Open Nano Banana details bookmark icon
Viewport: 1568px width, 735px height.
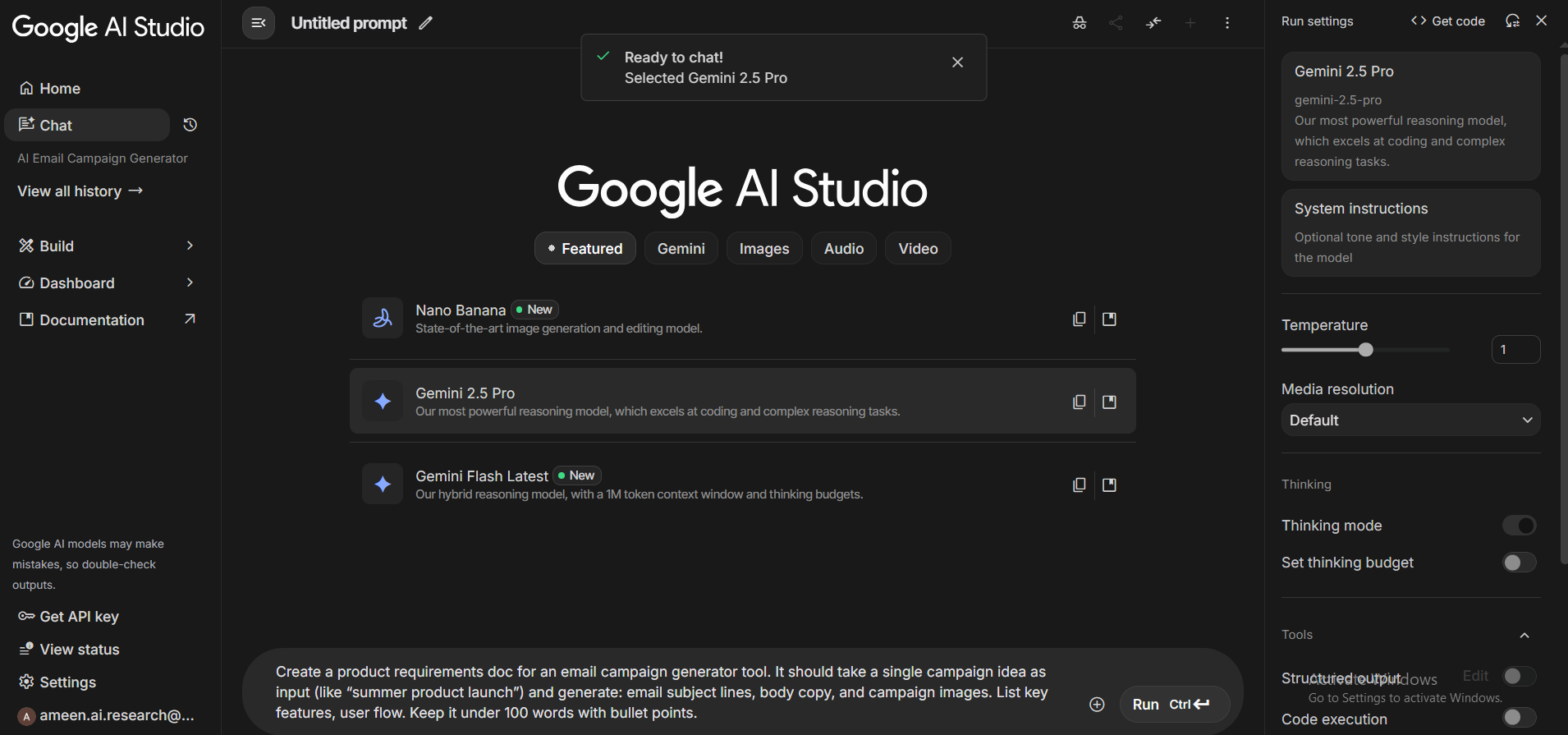(x=1109, y=319)
